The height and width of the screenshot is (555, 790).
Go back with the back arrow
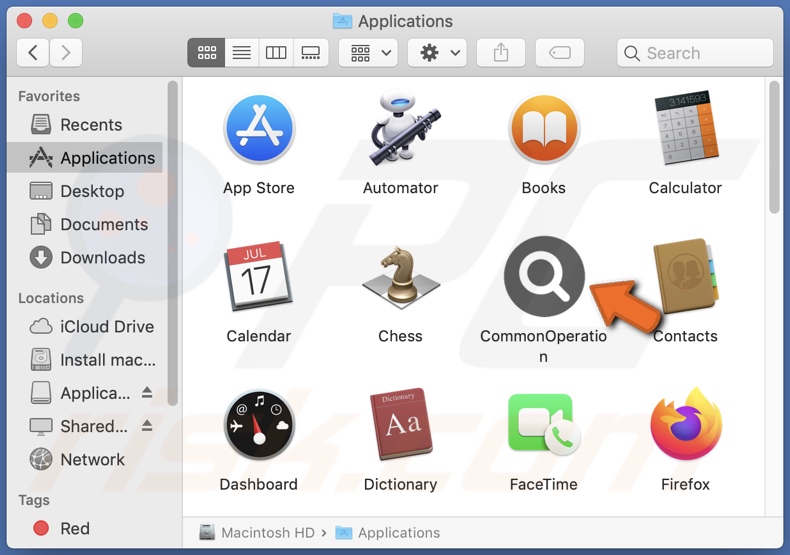[33, 52]
